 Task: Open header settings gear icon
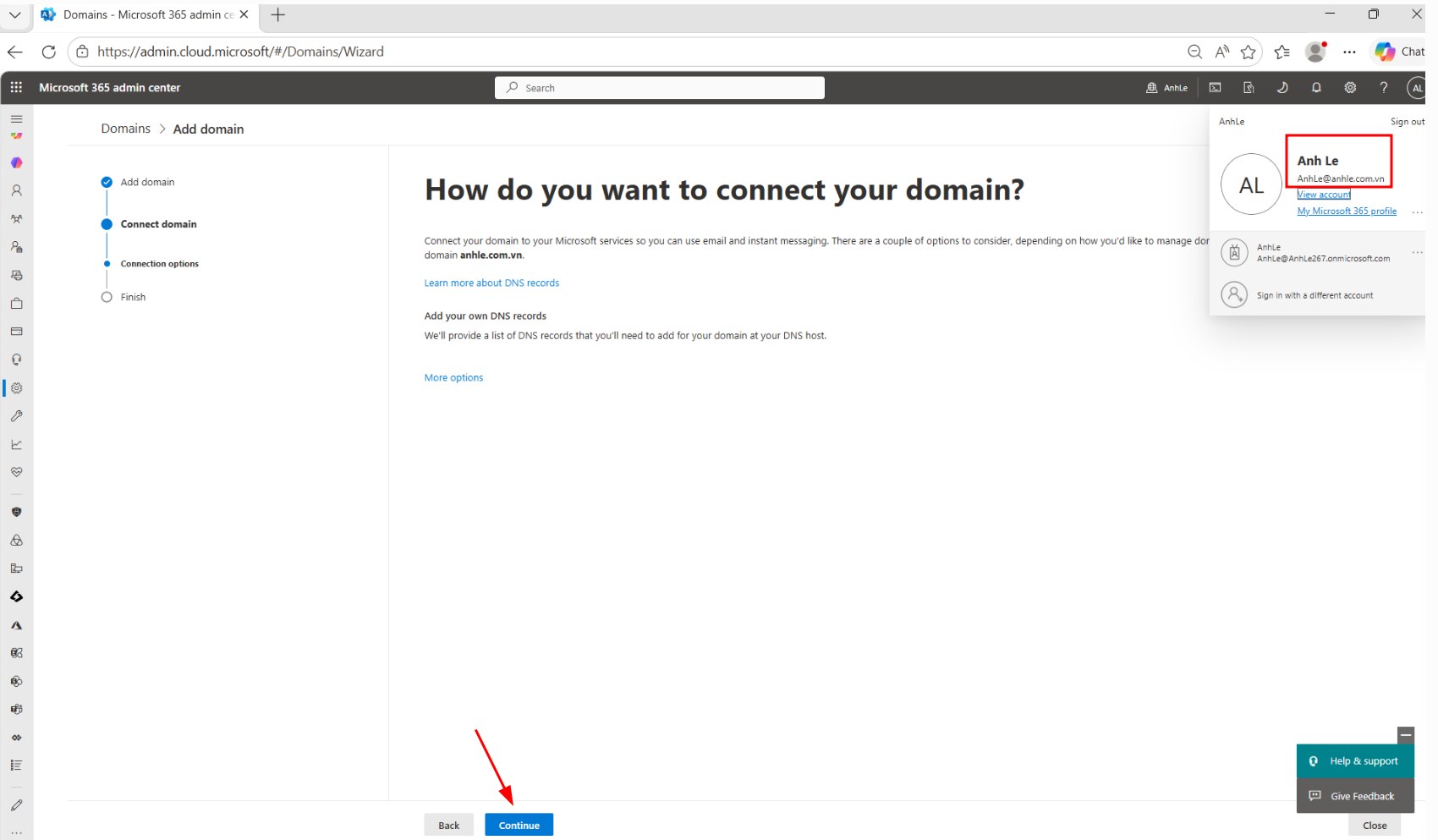pos(1350,88)
